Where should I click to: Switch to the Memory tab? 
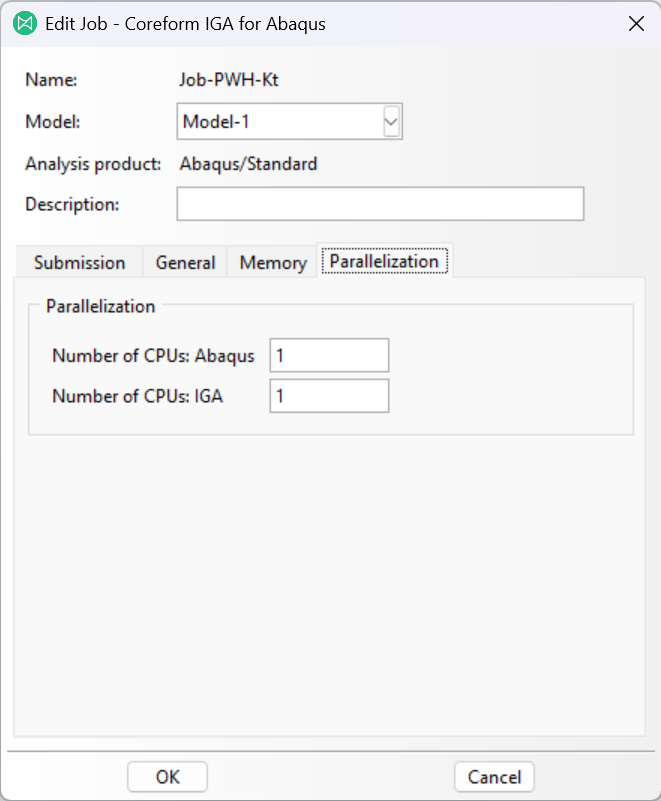click(273, 263)
